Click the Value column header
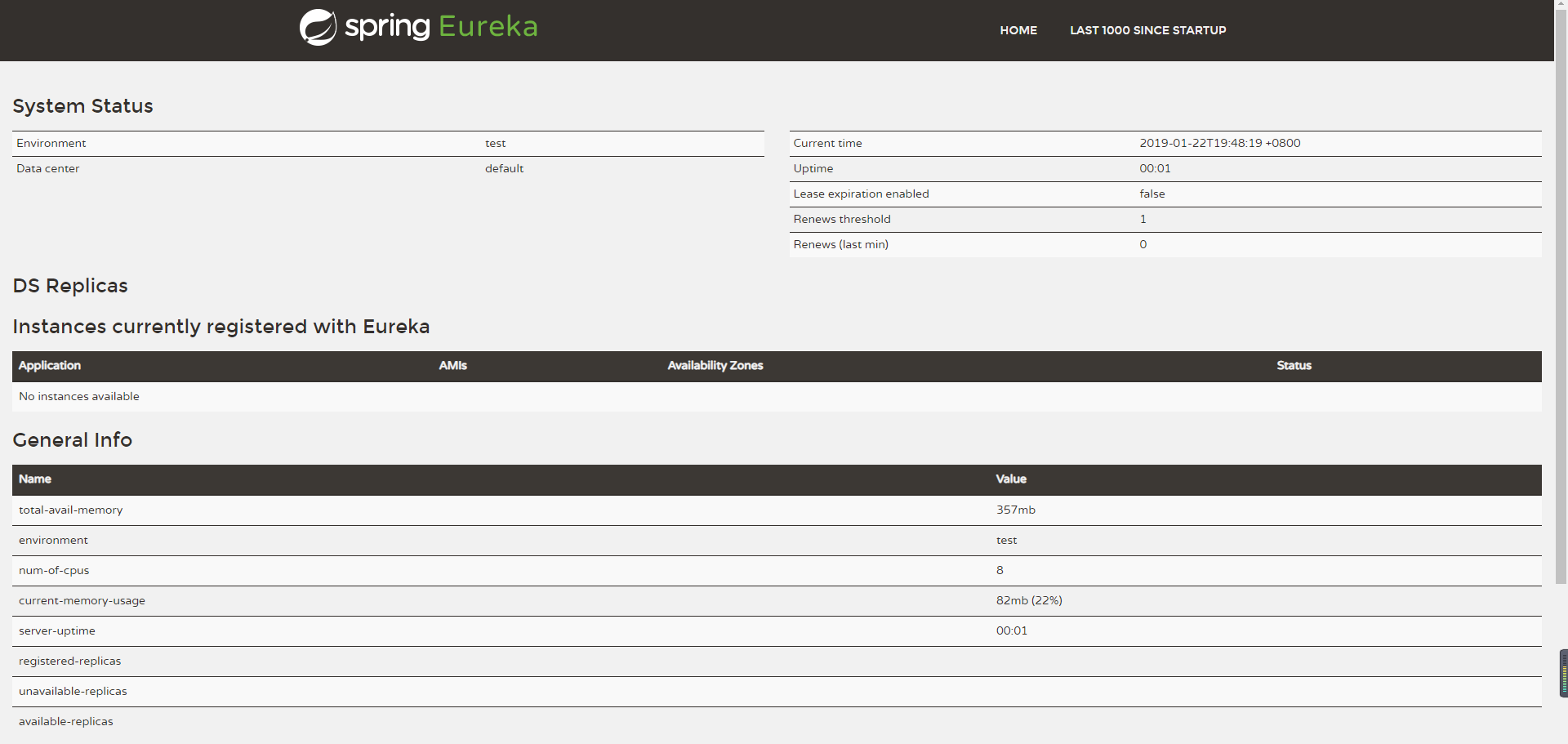The height and width of the screenshot is (744, 1568). (1010, 479)
